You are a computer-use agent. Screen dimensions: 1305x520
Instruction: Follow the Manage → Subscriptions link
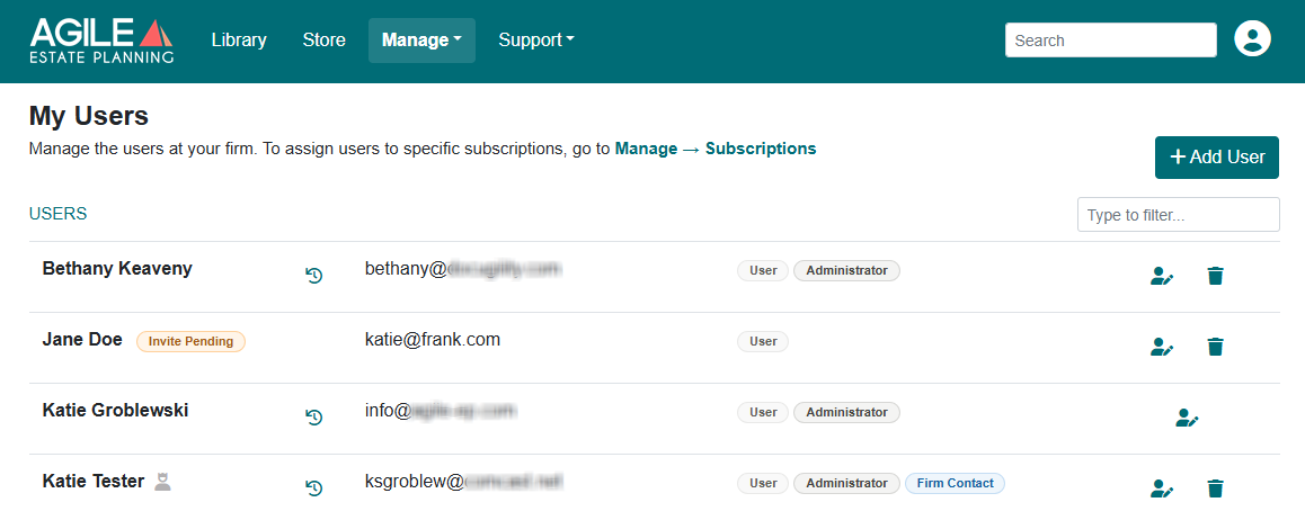click(x=715, y=148)
